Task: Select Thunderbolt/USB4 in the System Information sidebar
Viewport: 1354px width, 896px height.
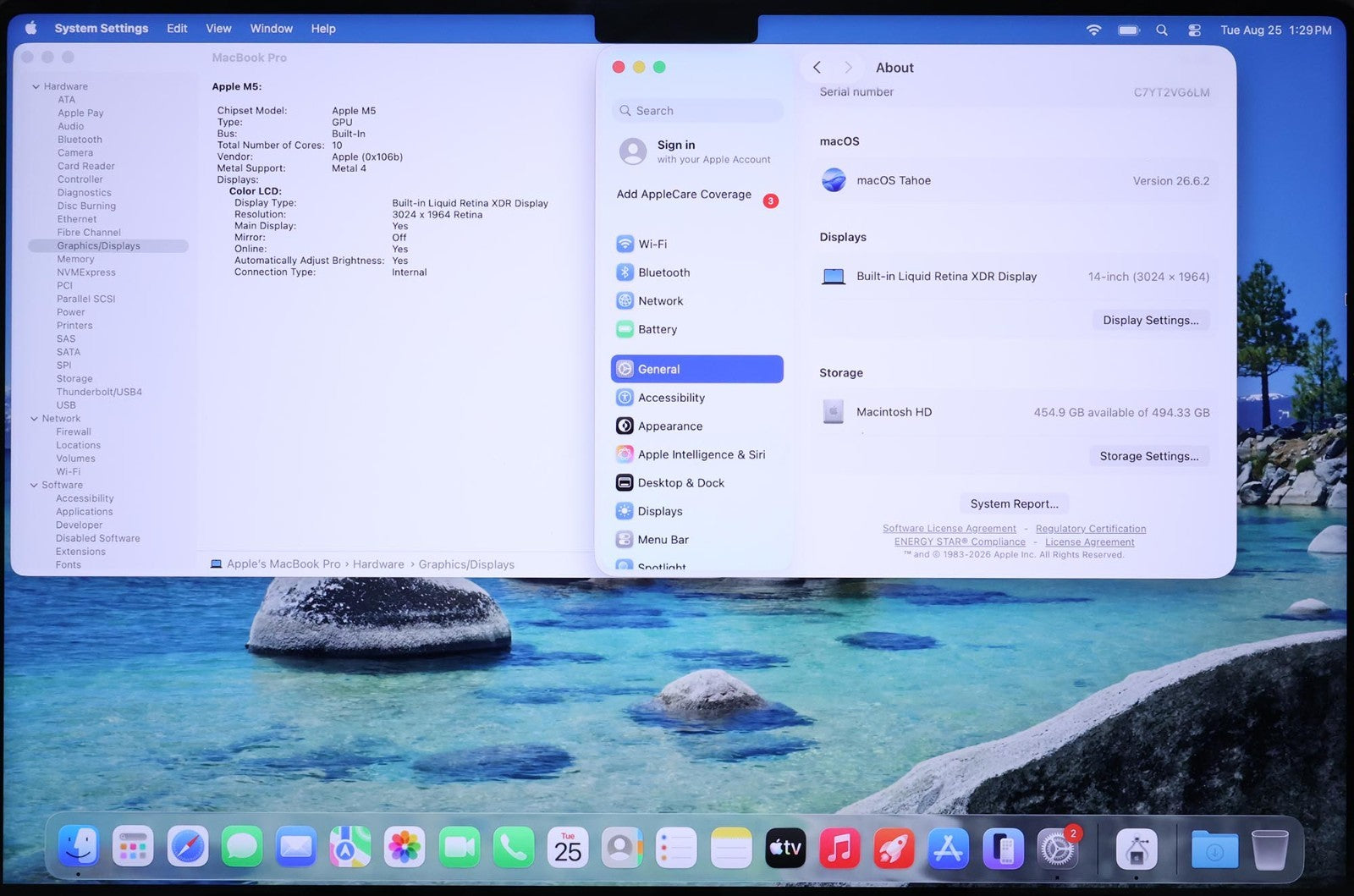Action: pos(99,392)
